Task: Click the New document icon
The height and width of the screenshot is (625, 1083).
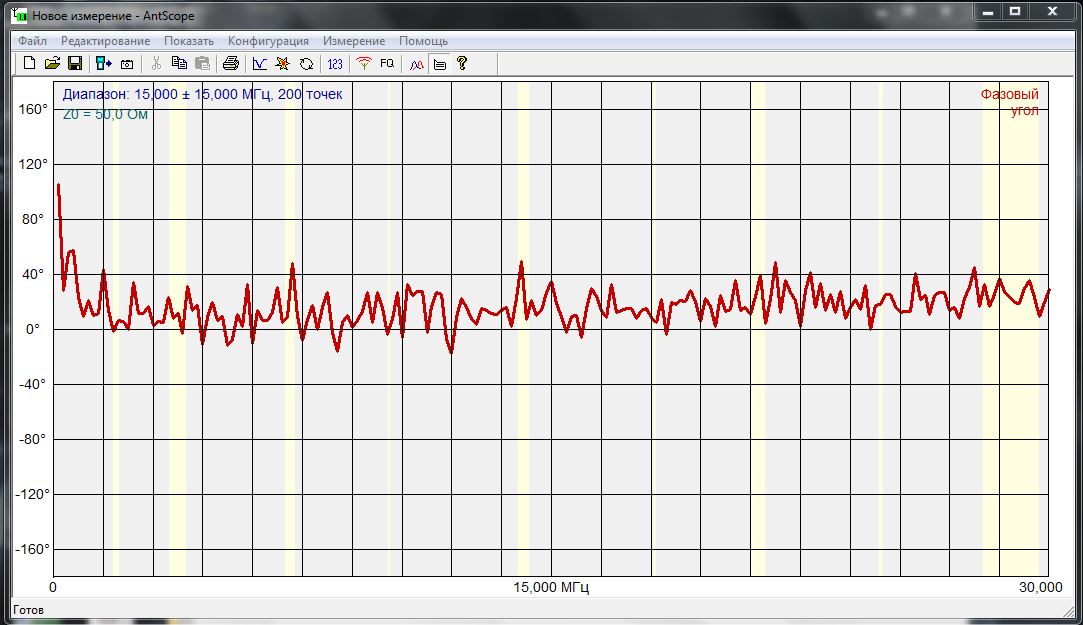Action: point(30,63)
